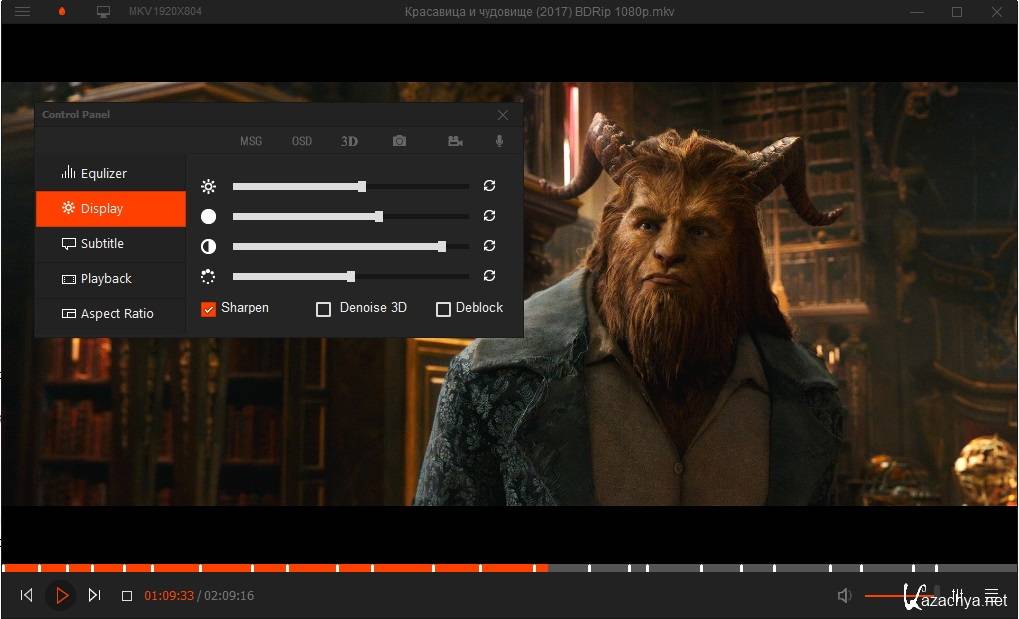Image resolution: width=1019 pixels, height=619 pixels.
Task: Enable the Denoise 3D checkbox
Action: coord(323,309)
